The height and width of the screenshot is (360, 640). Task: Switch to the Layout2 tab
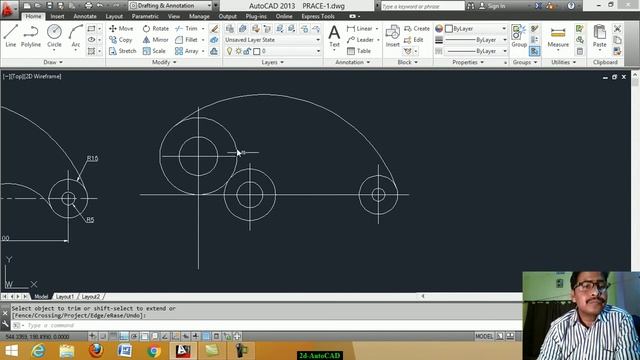tap(91, 296)
